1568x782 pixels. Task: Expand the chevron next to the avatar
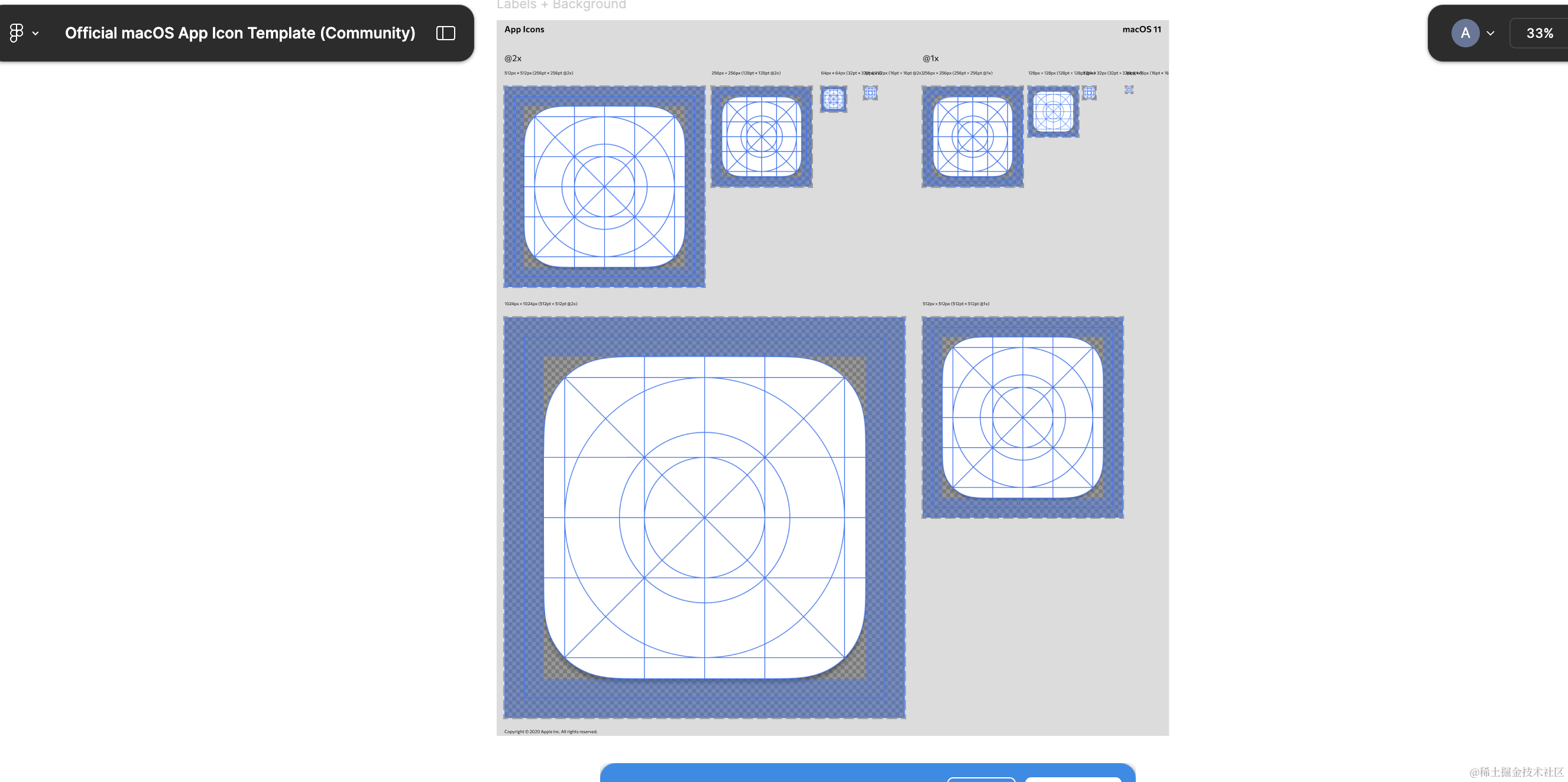coord(1490,34)
